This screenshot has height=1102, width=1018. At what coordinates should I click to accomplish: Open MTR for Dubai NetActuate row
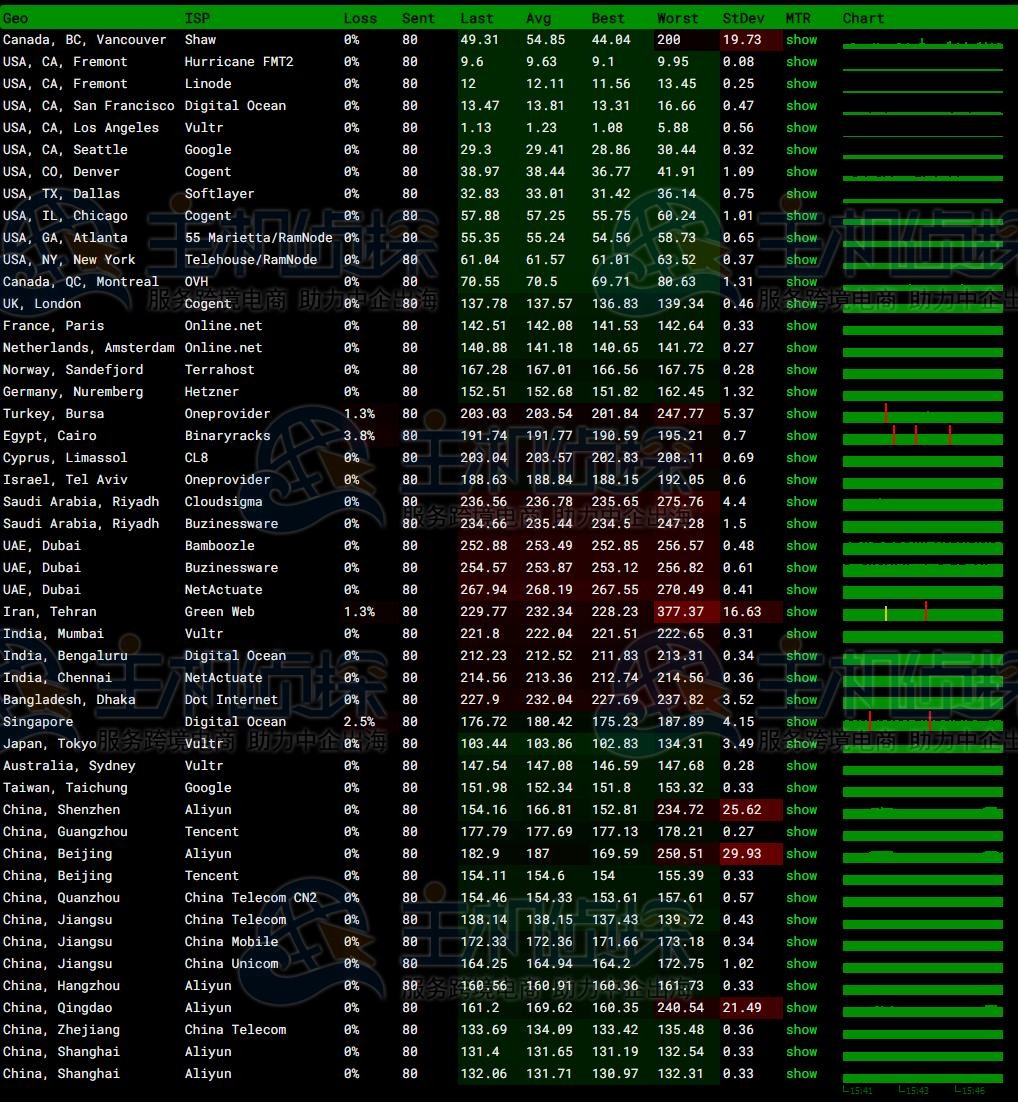click(801, 590)
